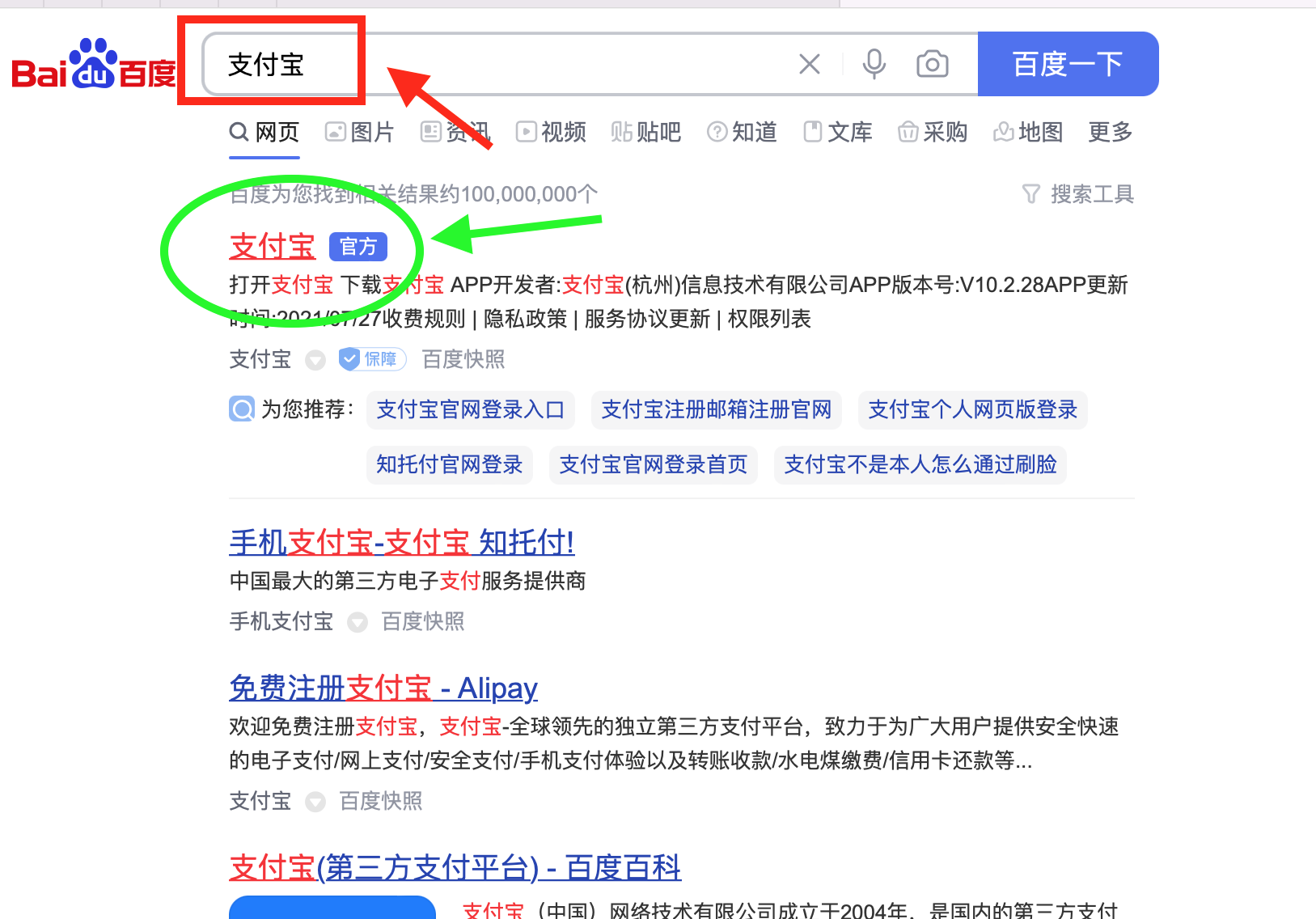Open the 视频 tab
This screenshot has width=1316, height=919.
point(551,132)
